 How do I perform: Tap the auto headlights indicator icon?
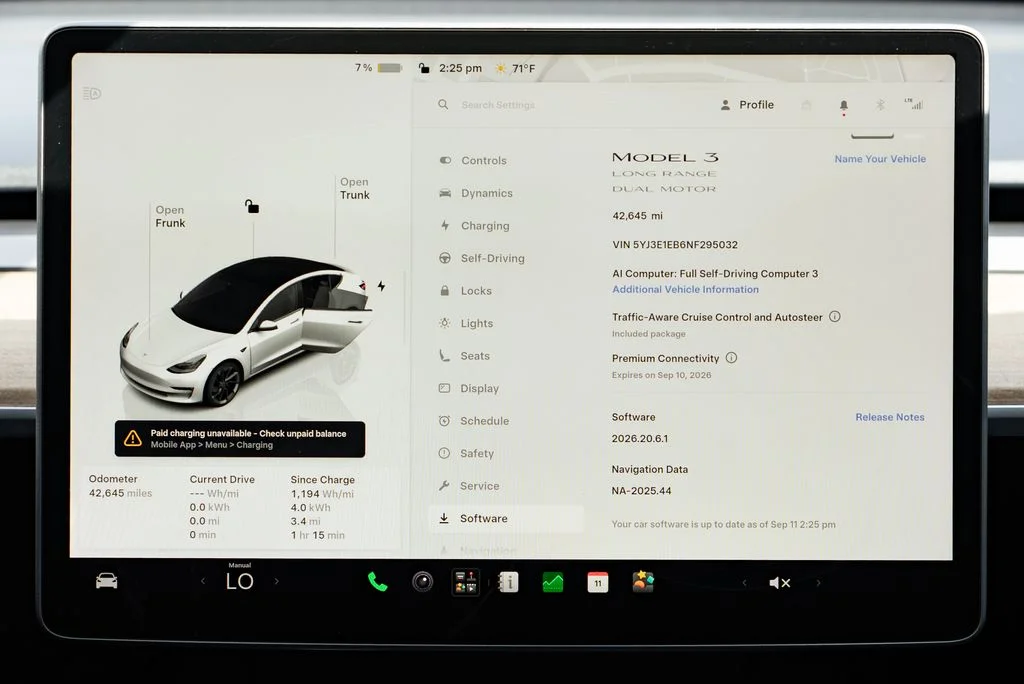[92, 93]
